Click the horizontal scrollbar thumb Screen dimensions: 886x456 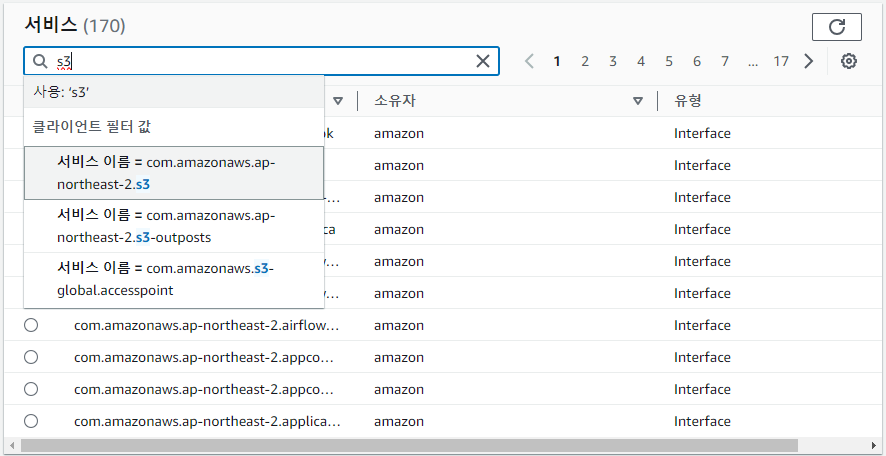409,445
